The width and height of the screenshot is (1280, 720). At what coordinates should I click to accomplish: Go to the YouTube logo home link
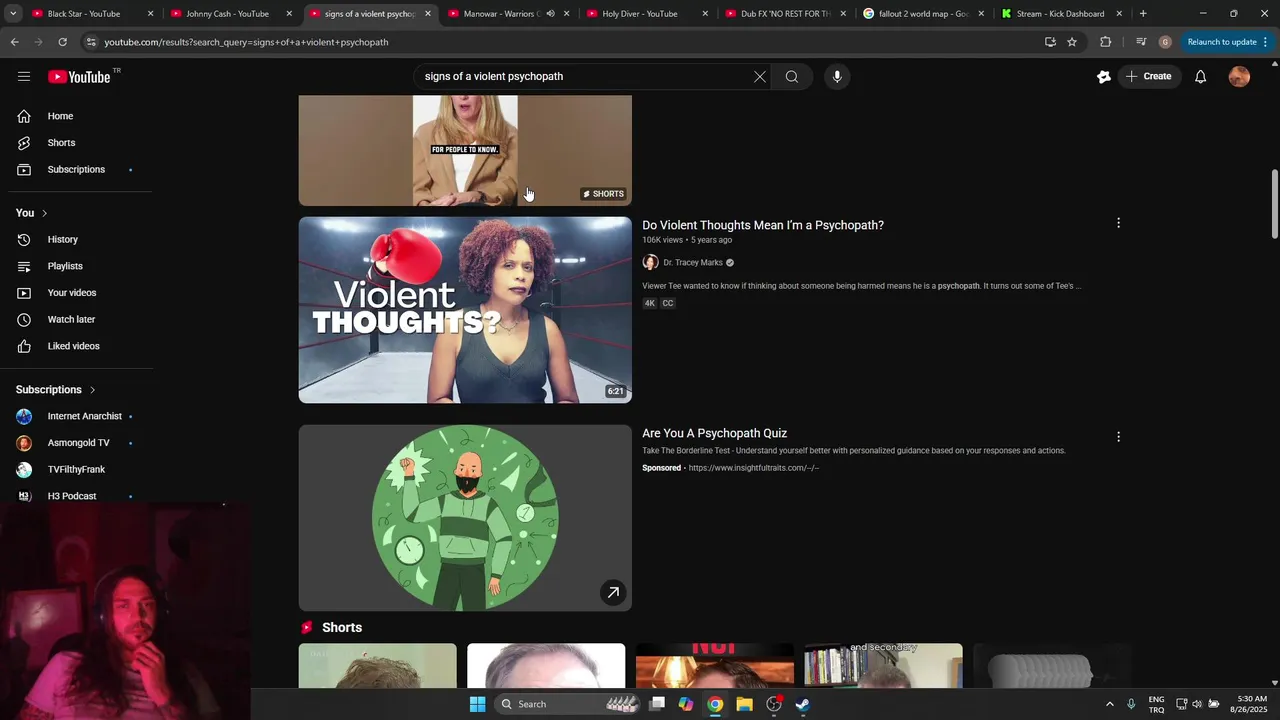79,77
